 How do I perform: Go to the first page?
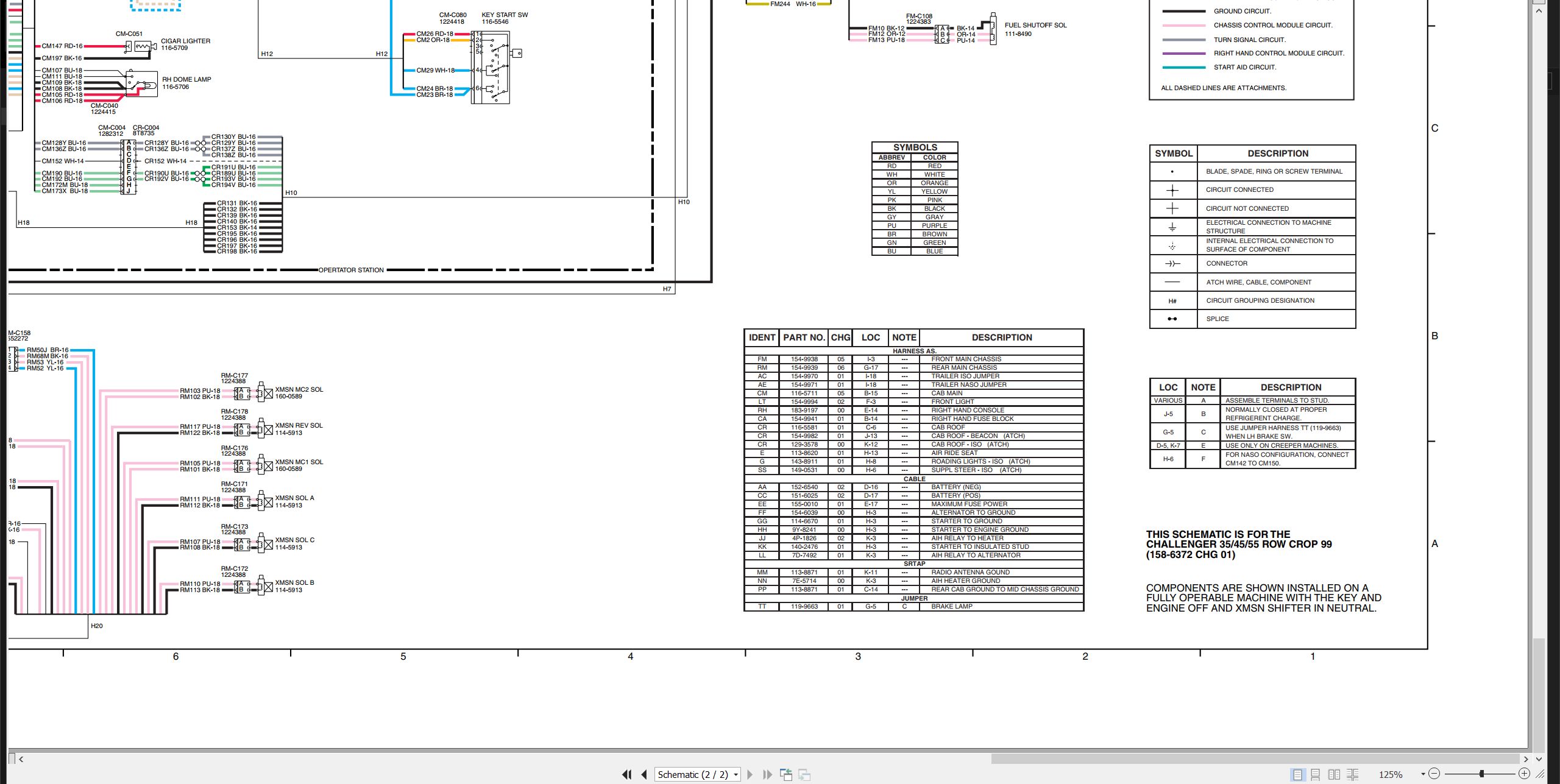(626, 774)
